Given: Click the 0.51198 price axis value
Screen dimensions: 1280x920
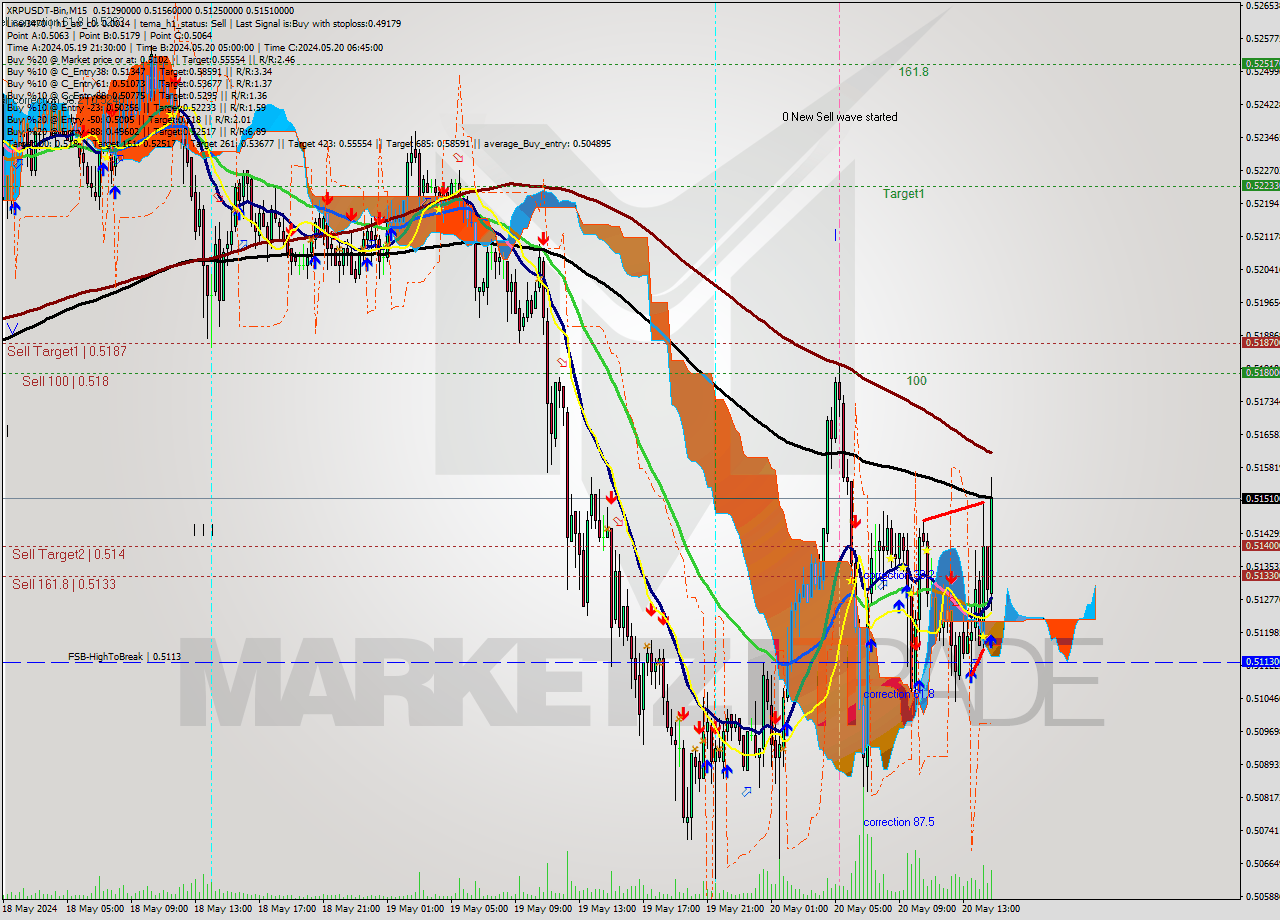Looking at the screenshot, I should 1262,632.
